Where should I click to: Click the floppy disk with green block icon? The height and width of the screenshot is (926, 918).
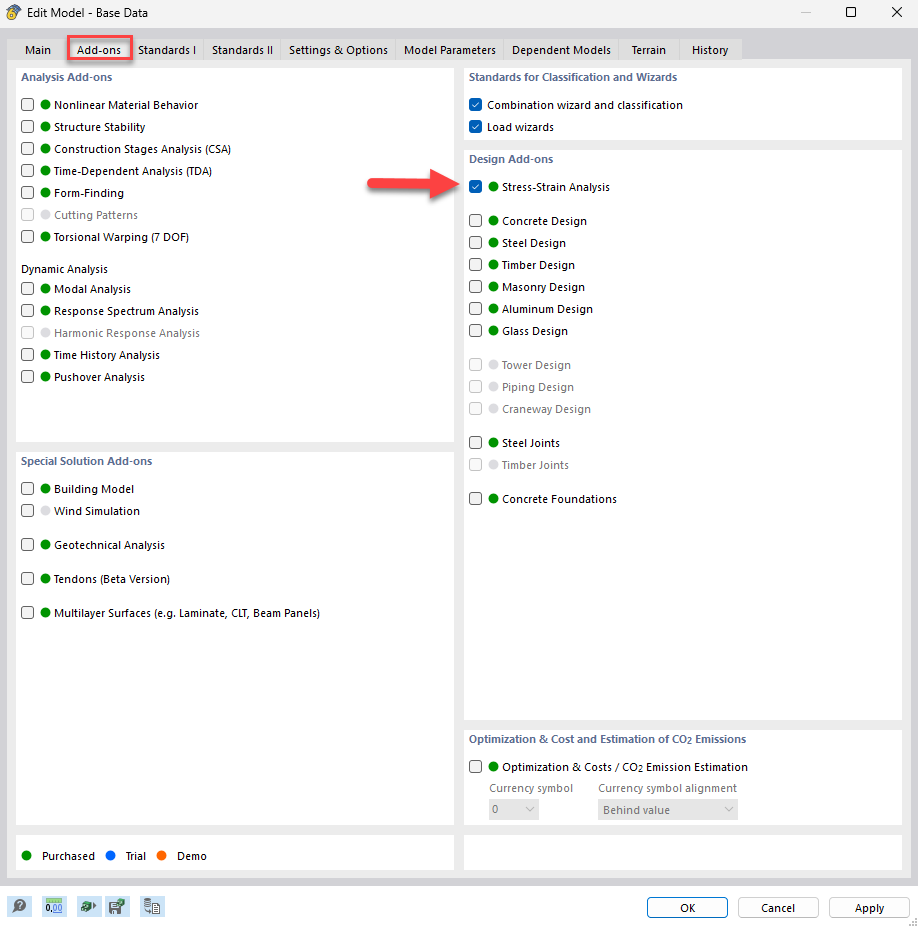pyautogui.click(x=118, y=906)
